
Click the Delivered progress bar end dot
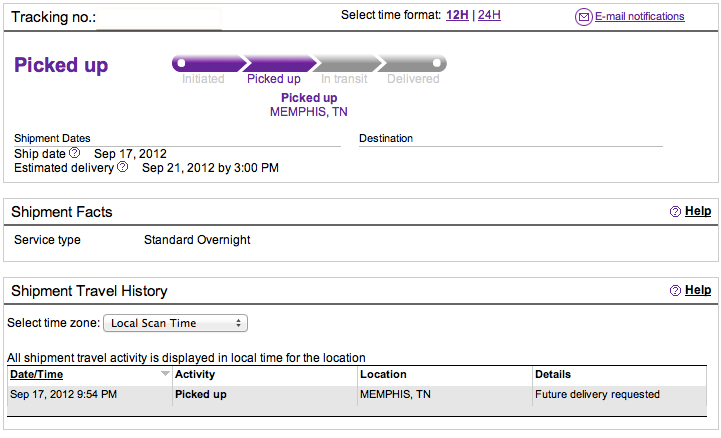coord(437,63)
